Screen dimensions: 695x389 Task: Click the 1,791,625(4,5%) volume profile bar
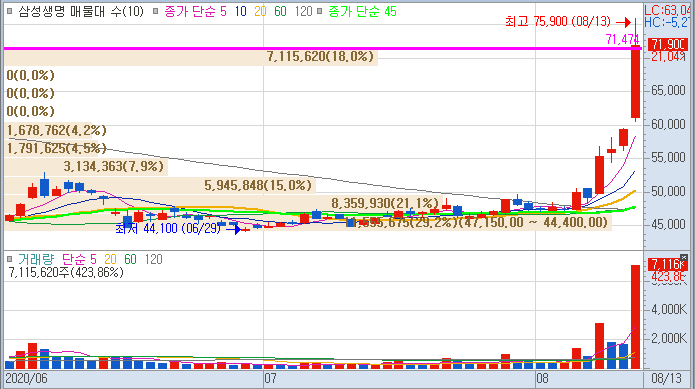pos(51,148)
